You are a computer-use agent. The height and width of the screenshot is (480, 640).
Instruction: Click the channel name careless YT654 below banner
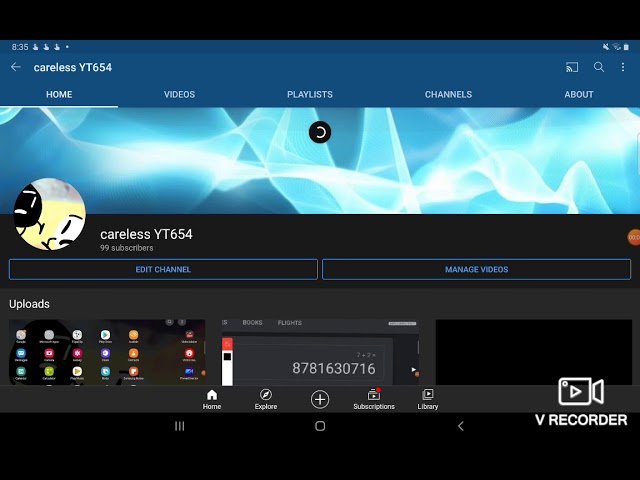(x=146, y=234)
